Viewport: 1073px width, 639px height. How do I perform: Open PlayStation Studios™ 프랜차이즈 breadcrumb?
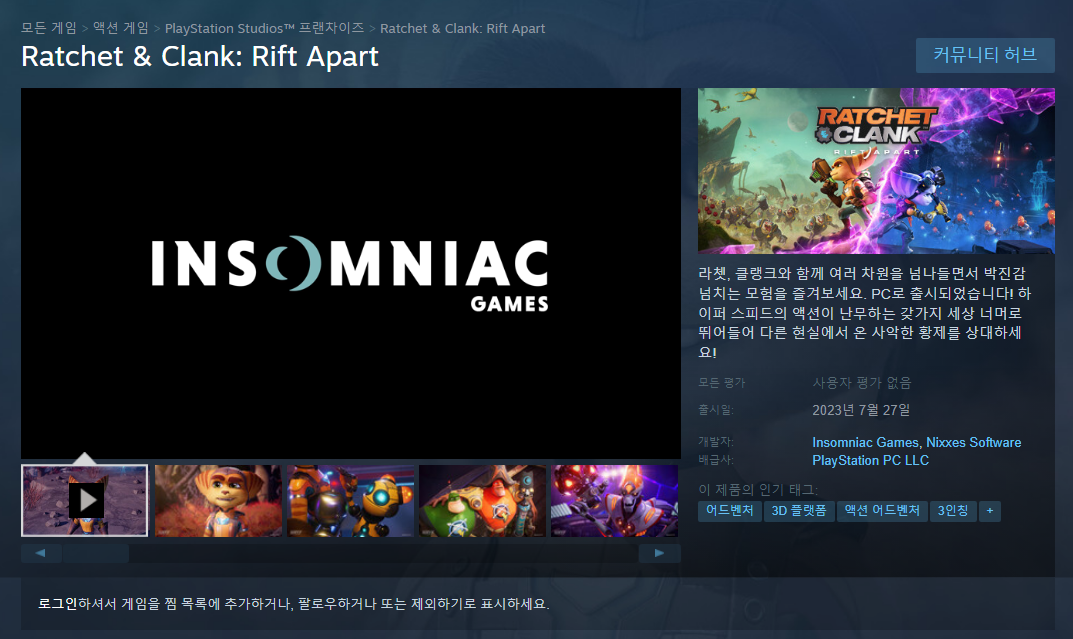tap(264, 28)
